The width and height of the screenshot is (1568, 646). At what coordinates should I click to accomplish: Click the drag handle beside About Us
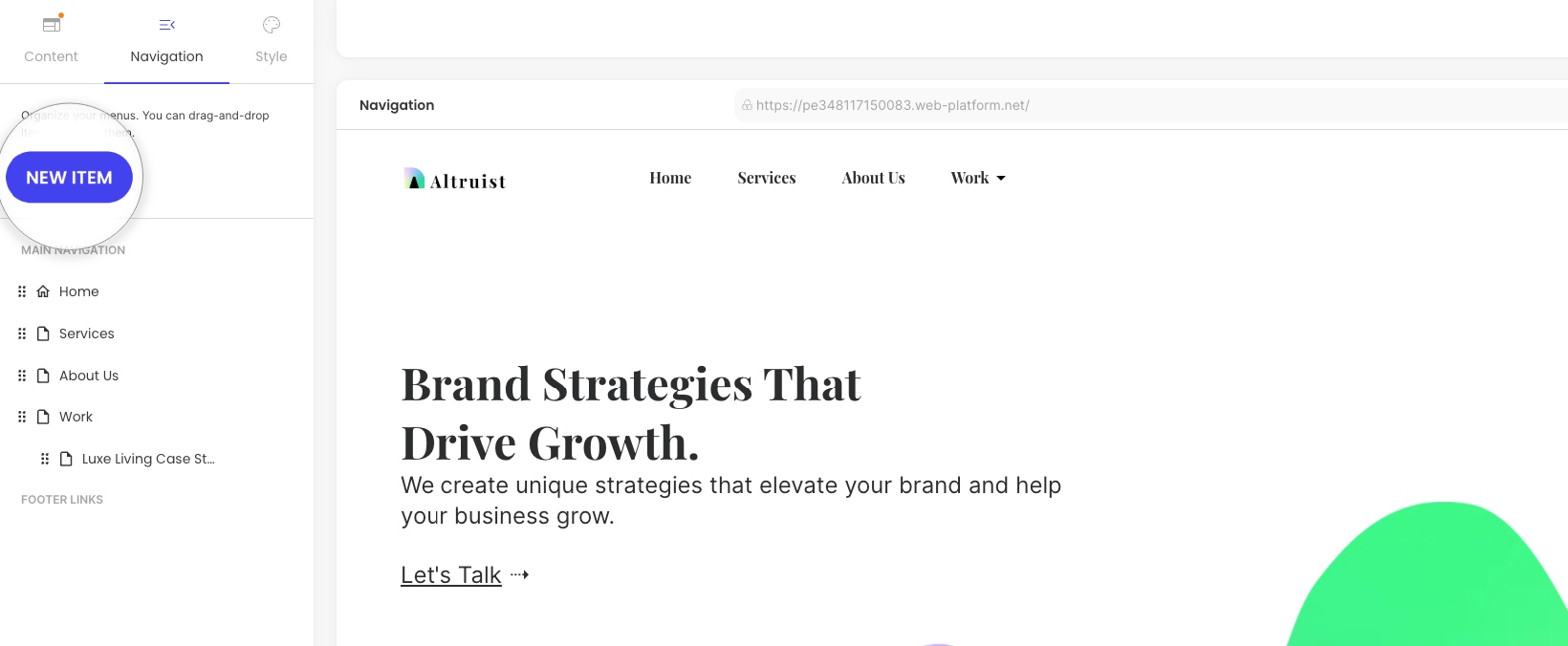tap(22, 376)
